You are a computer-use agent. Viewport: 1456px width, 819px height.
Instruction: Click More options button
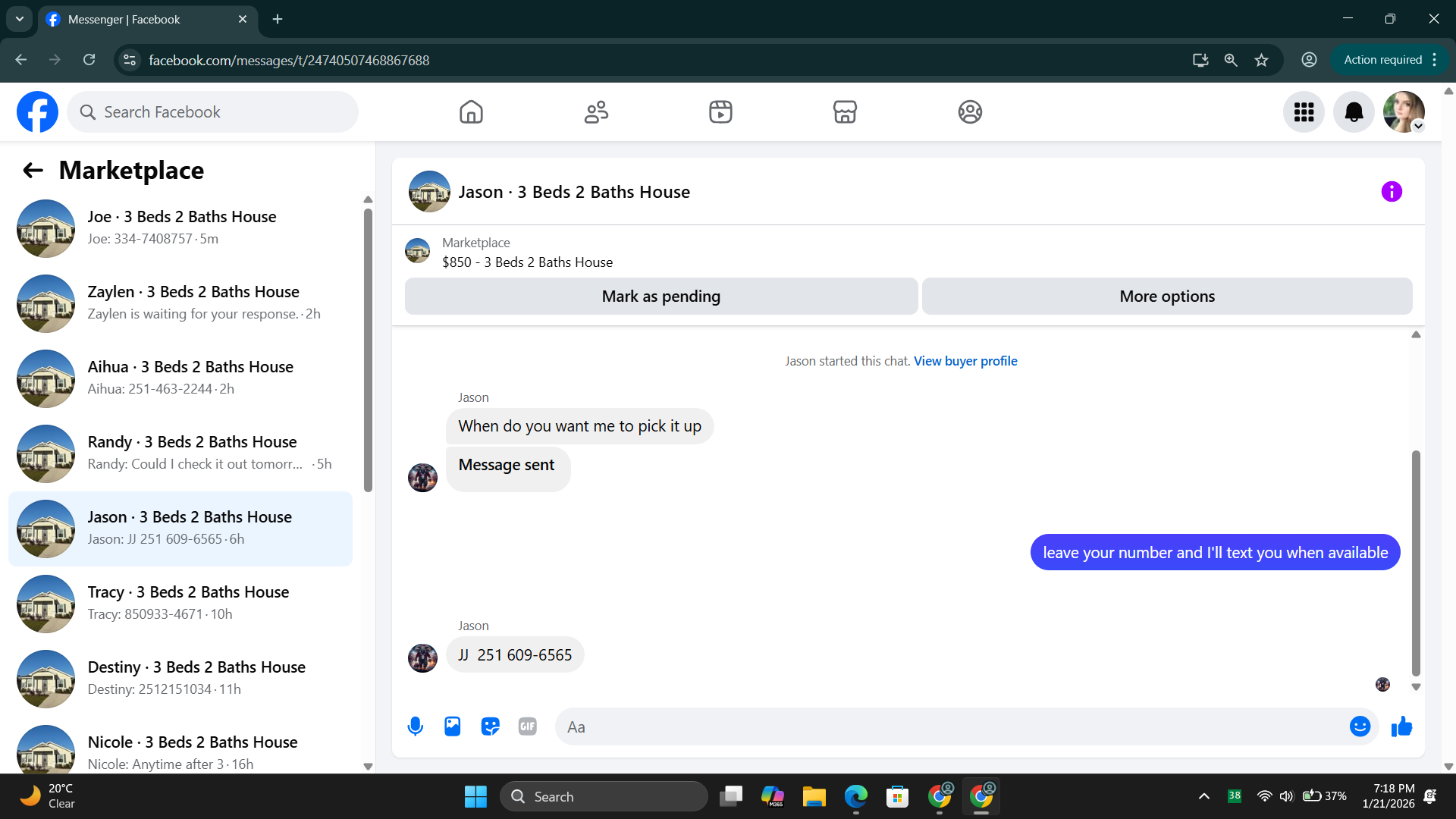tap(1166, 297)
